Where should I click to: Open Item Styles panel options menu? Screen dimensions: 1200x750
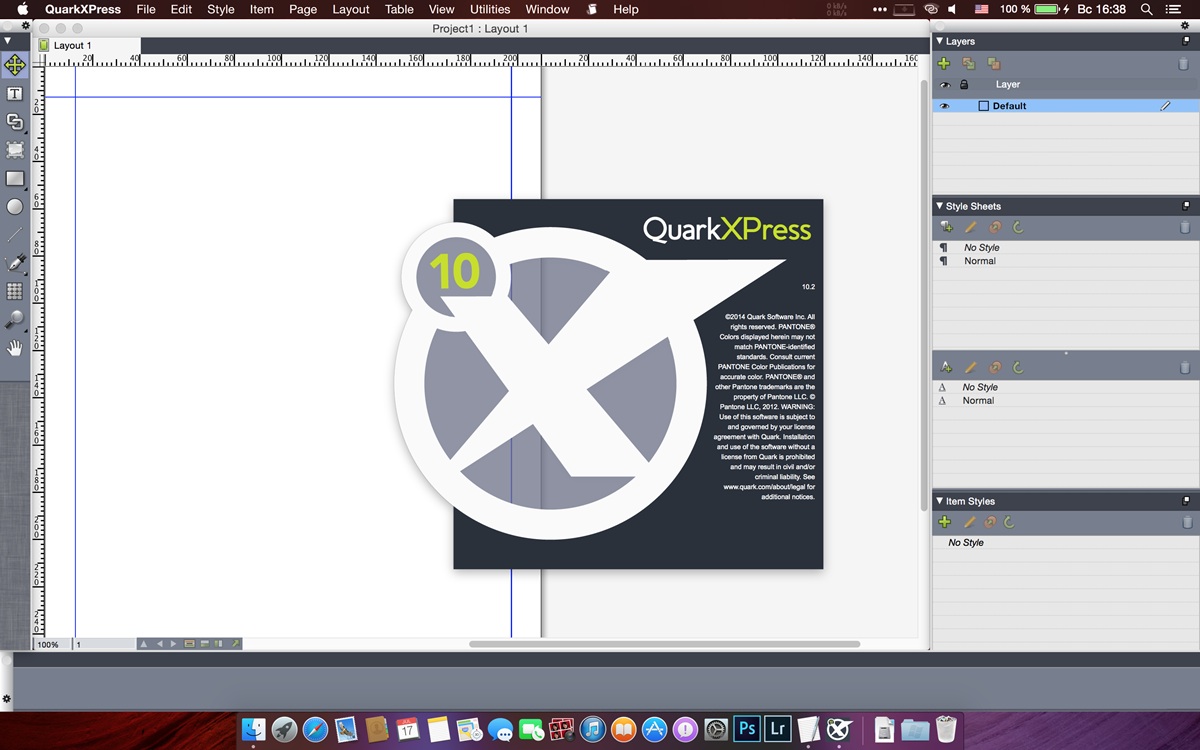point(1186,501)
